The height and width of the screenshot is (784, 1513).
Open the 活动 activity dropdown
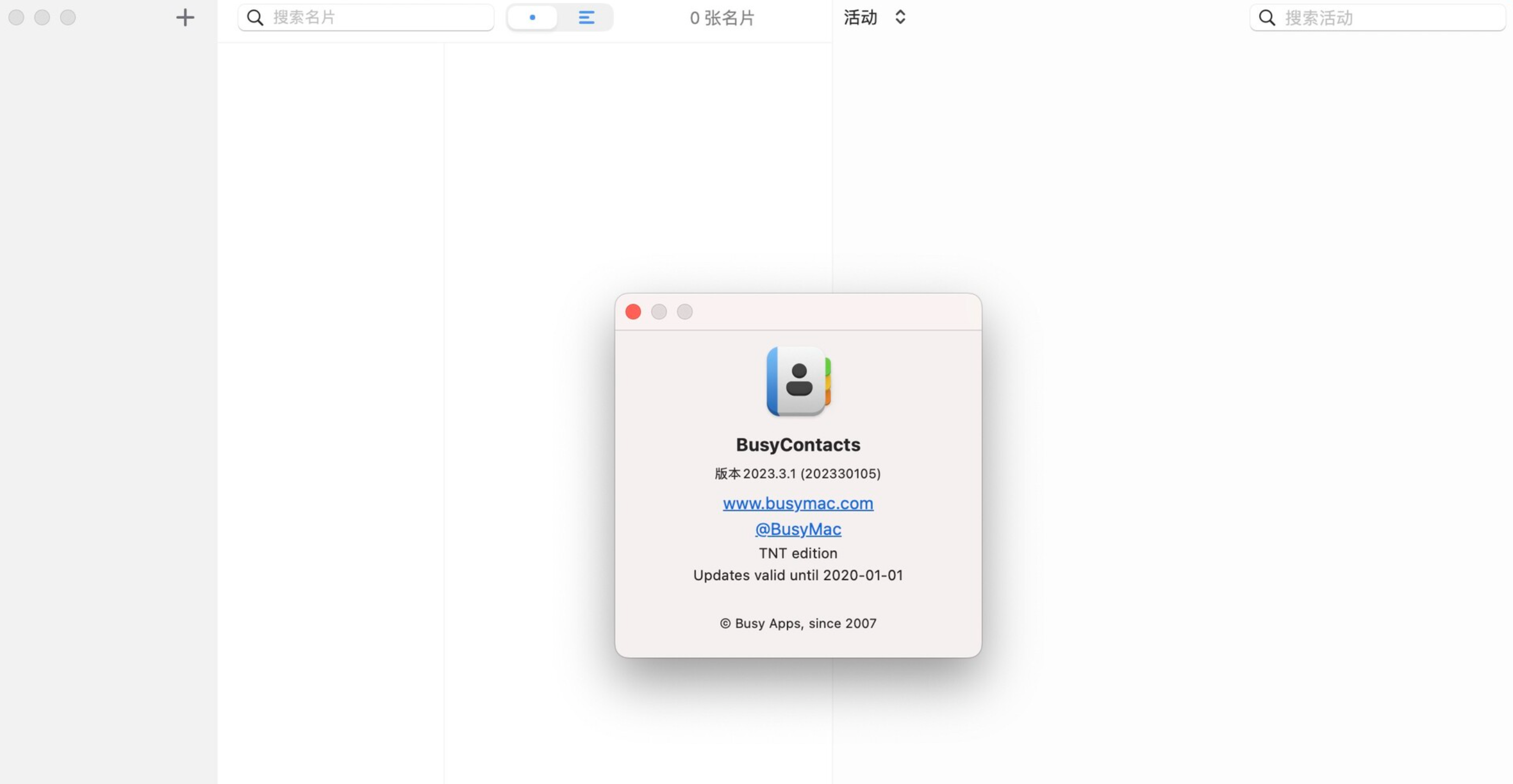(x=875, y=18)
